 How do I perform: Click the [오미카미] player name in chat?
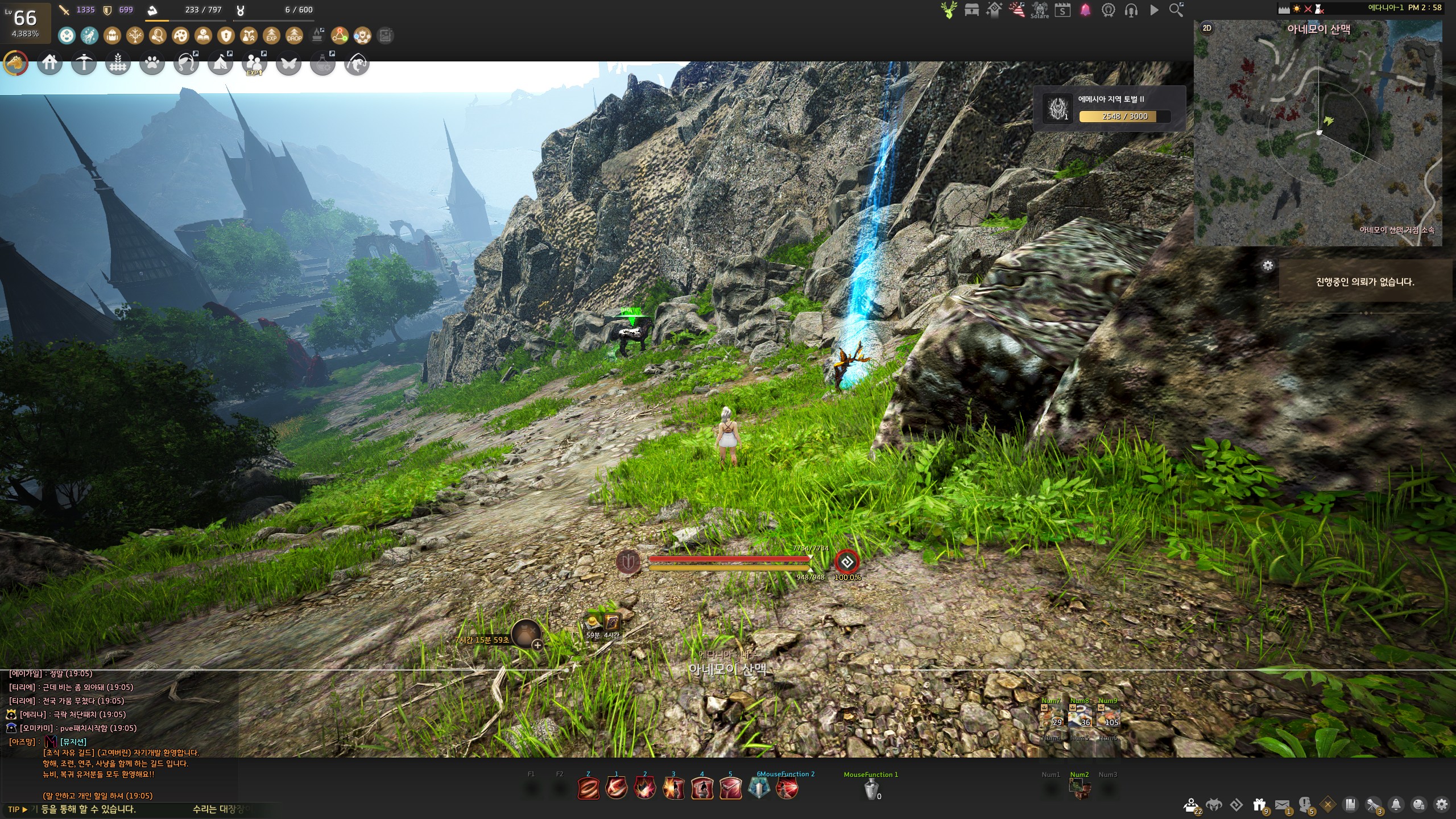pyautogui.click(x=36, y=728)
